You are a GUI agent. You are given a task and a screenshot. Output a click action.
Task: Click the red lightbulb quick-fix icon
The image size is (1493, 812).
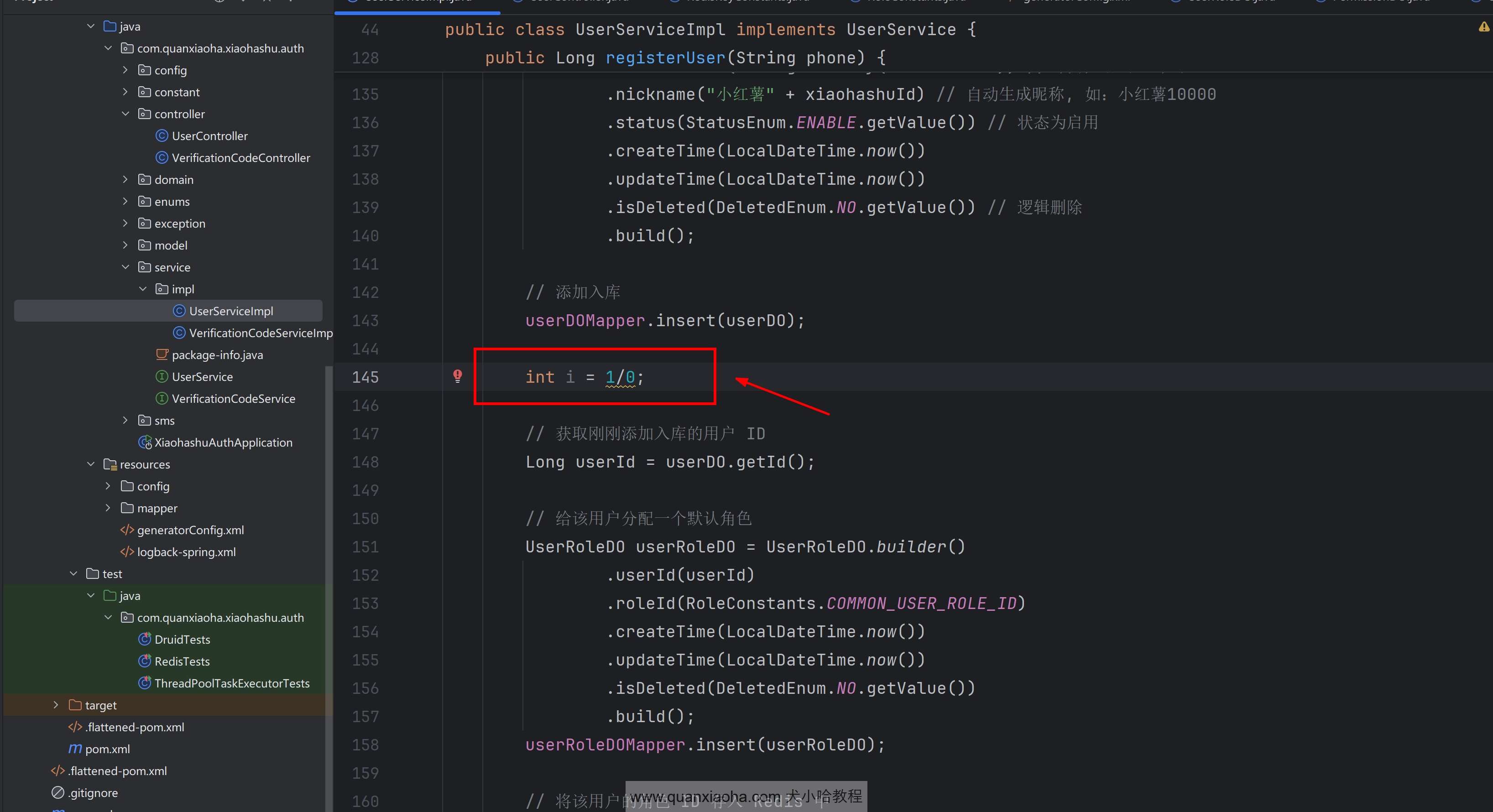tap(457, 375)
